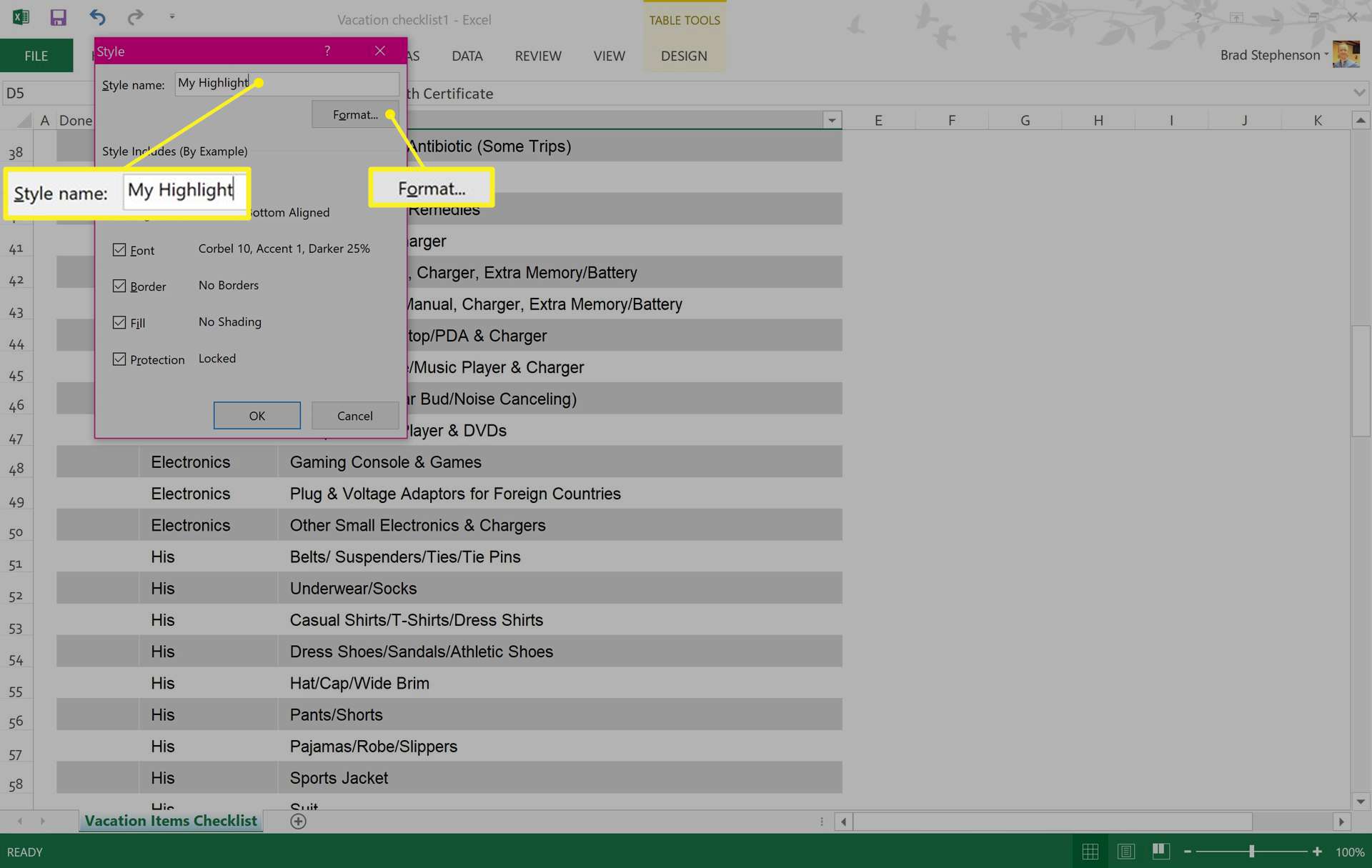The width and height of the screenshot is (1372, 868).
Task: Click the Undo icon in toolbar
Action: point(97,18)
